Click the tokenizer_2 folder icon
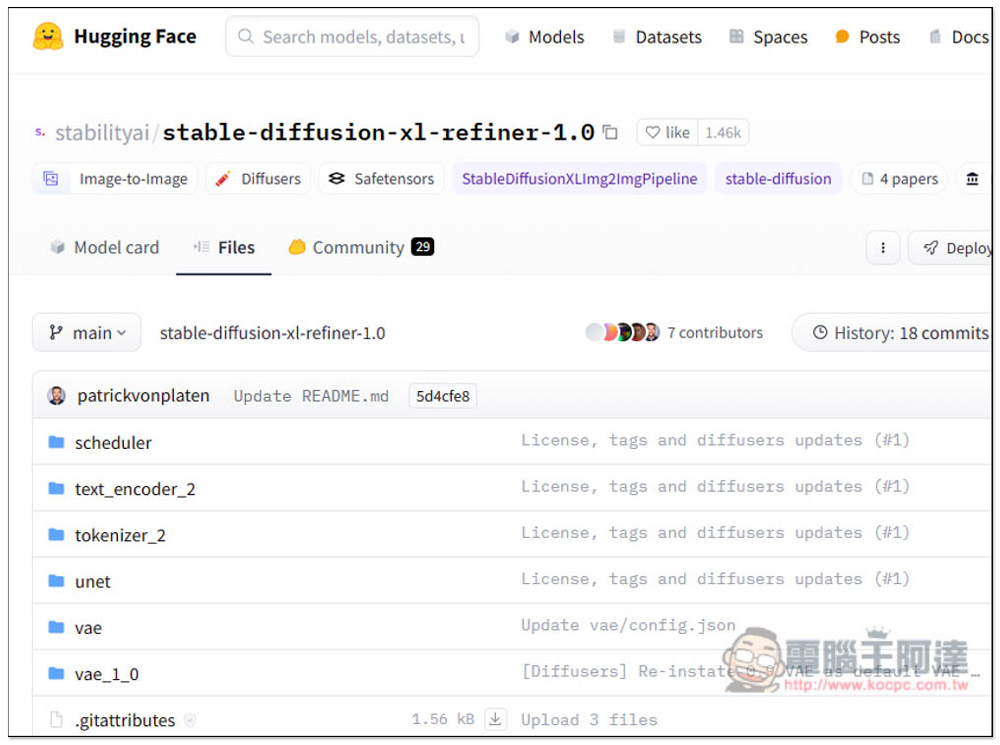Viewport: 1000px width, 745px height. pos(57,535)
